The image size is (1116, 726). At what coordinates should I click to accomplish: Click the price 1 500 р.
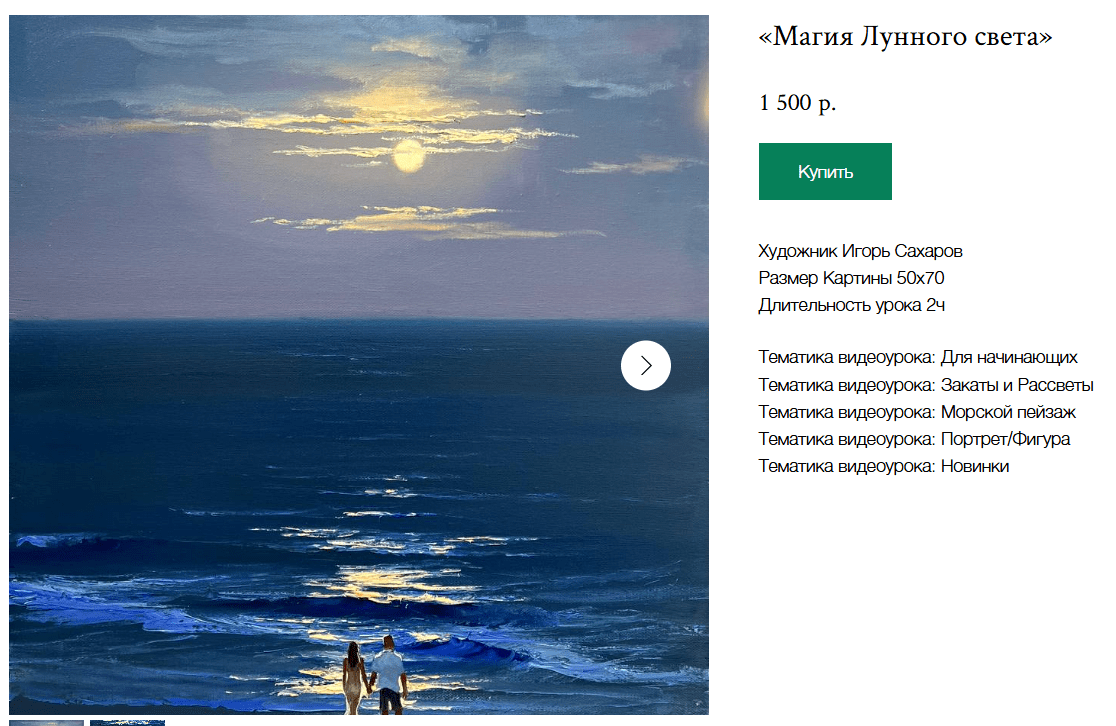click(797, 103)
